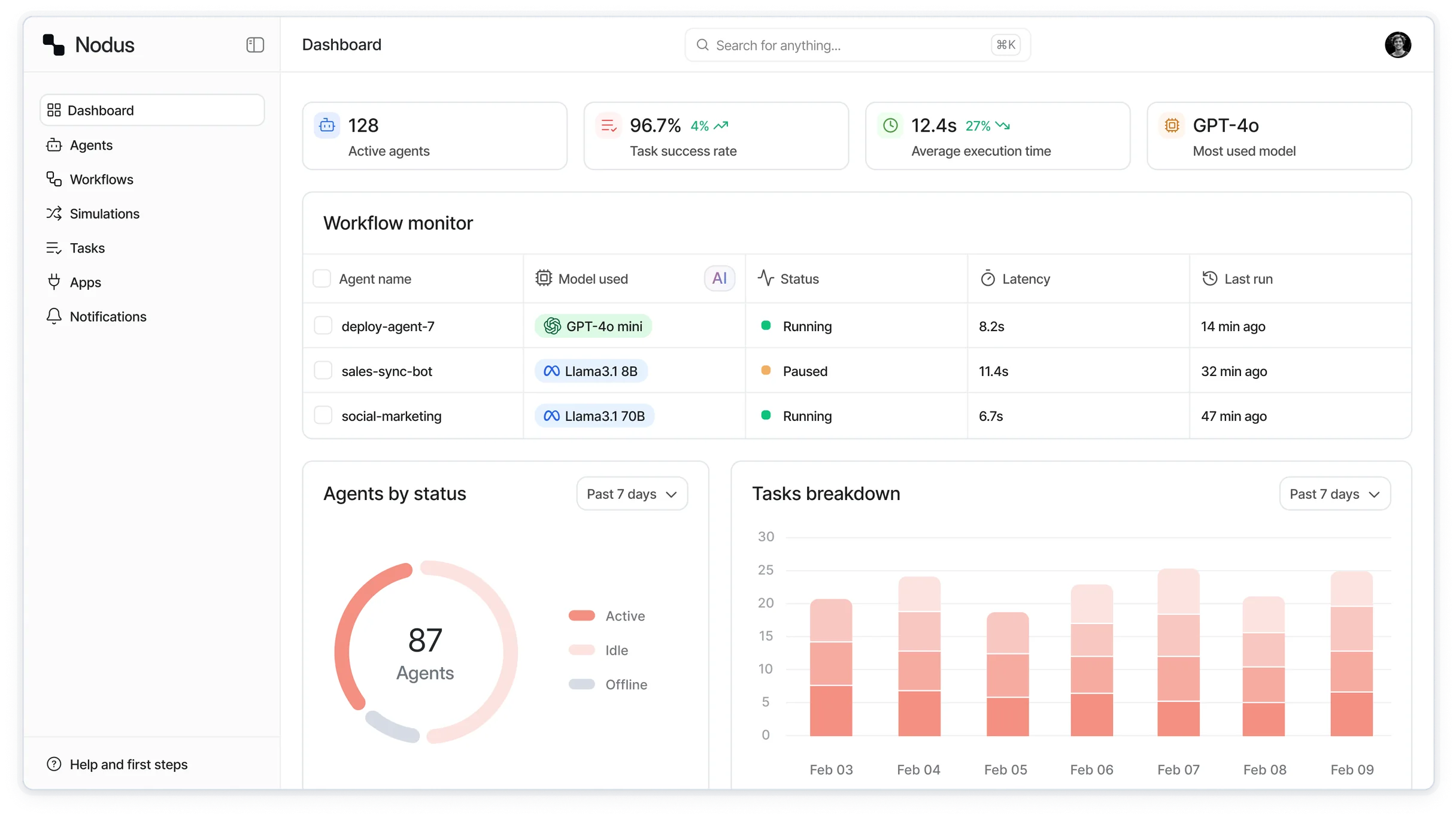Click the Agents robot icon in sidebar
This screenshot has width=1456, height=818.
pyautogui.click(x=54, y=145)
